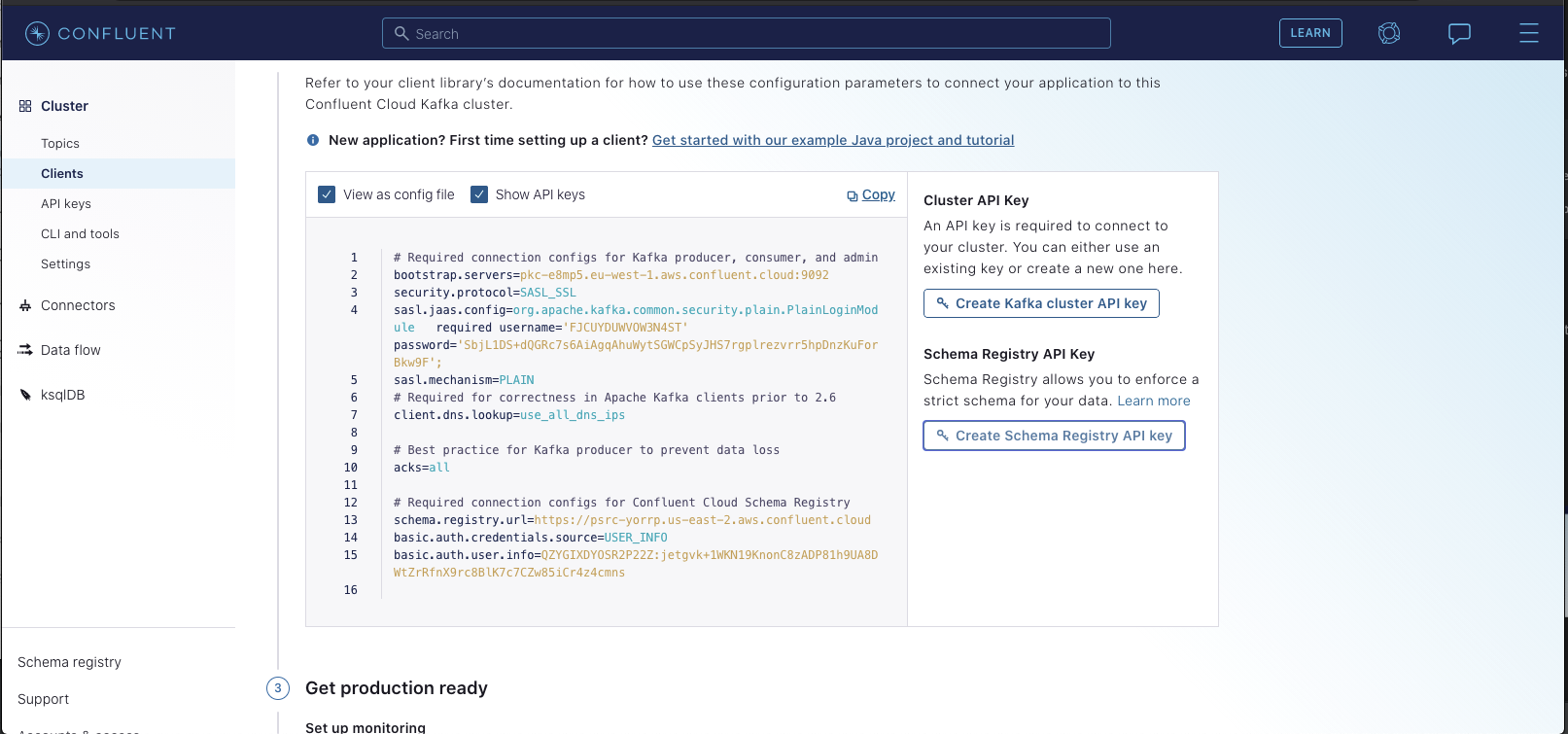
Task: Click the Data flow arrows icon
Action: point(25,350)
